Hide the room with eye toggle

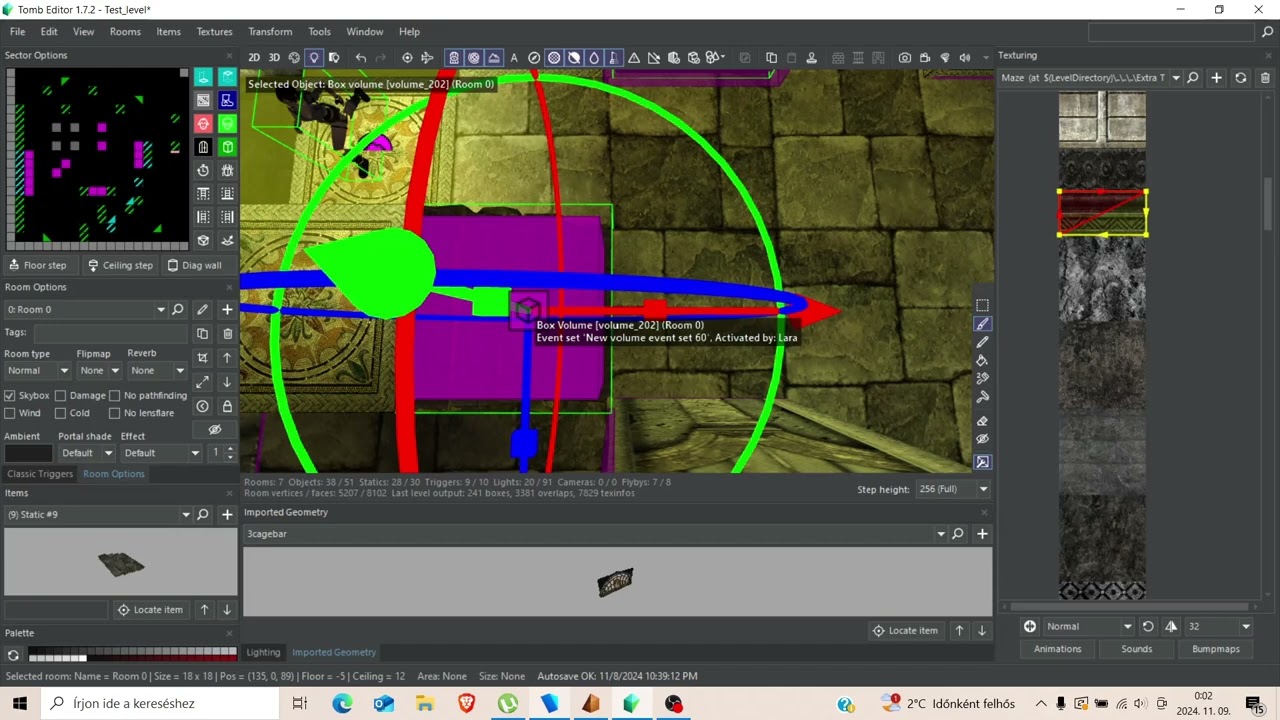214,429
